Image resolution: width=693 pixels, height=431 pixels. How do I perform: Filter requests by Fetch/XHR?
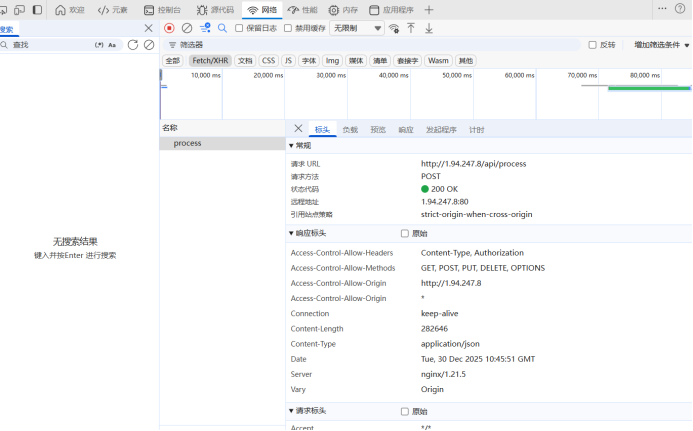click(210, 61)
